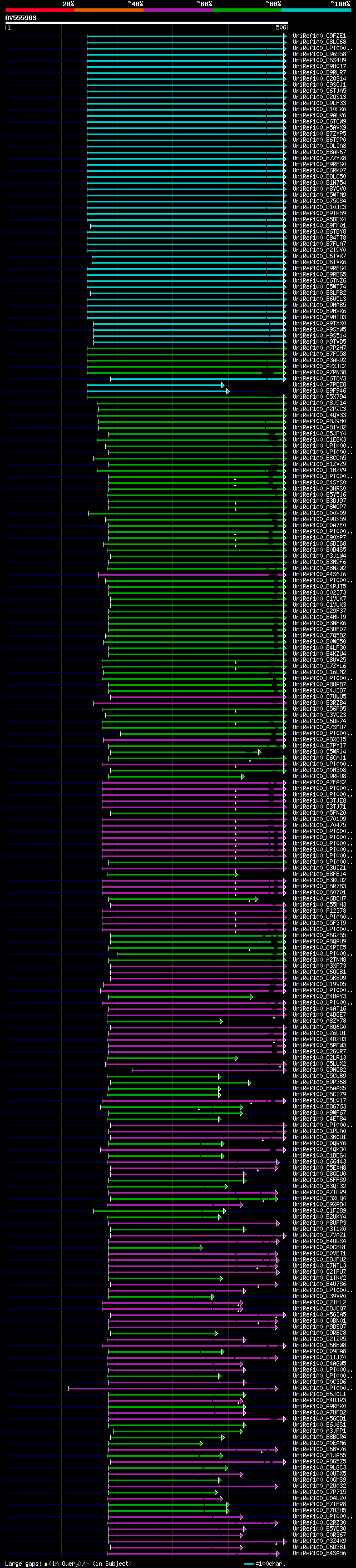The image size is (356, 1568).
Task: Click hit label UniRef100_A5AVX9
Action: 319,128
